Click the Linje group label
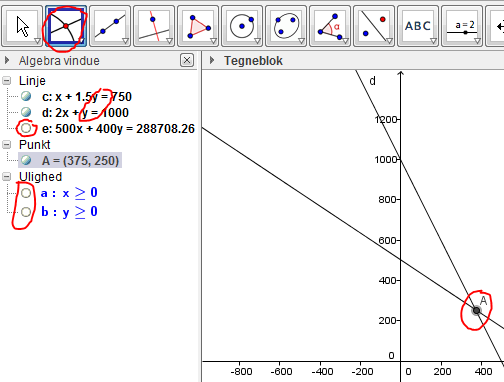 pos(32,81)
